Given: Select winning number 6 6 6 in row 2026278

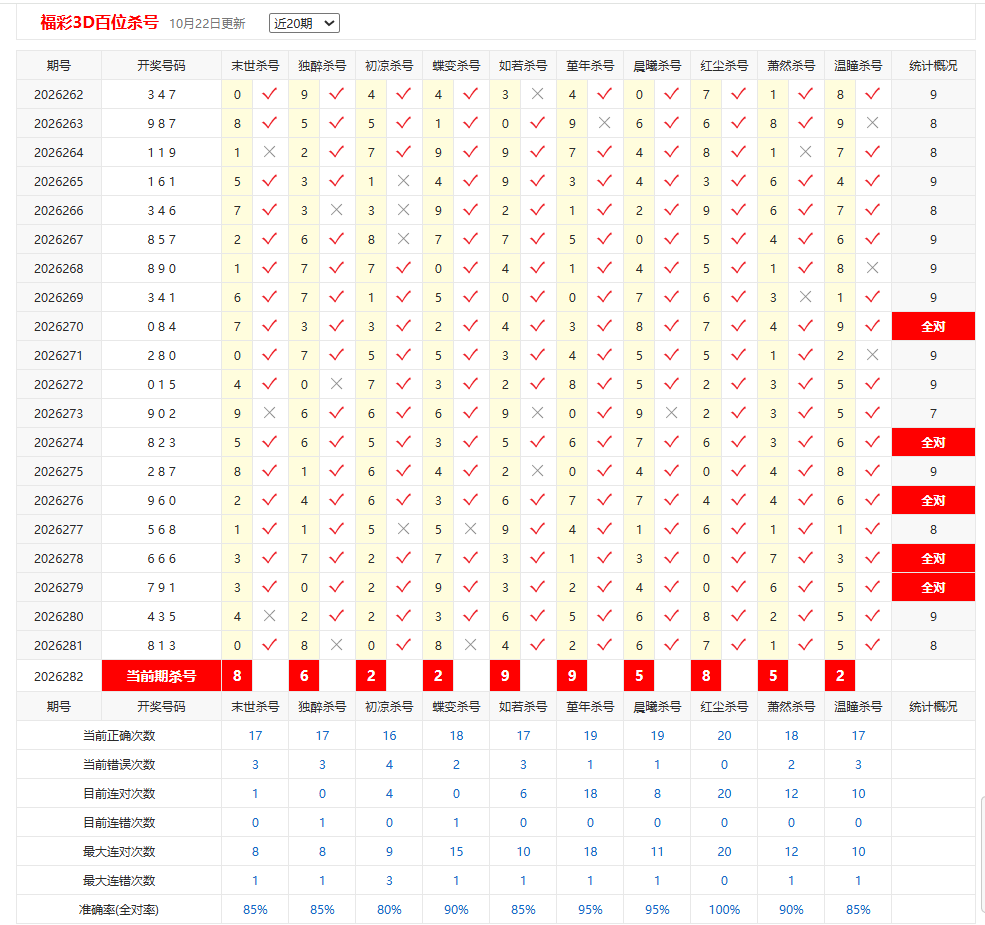Looking at the screenshot, I should pyautogui.click(x=161, y=559).
